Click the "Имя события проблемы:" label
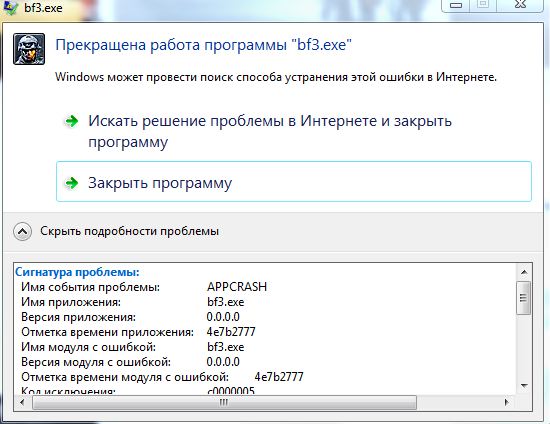The height and width of the screenshot is (424, 550). [x=90, y=287]
